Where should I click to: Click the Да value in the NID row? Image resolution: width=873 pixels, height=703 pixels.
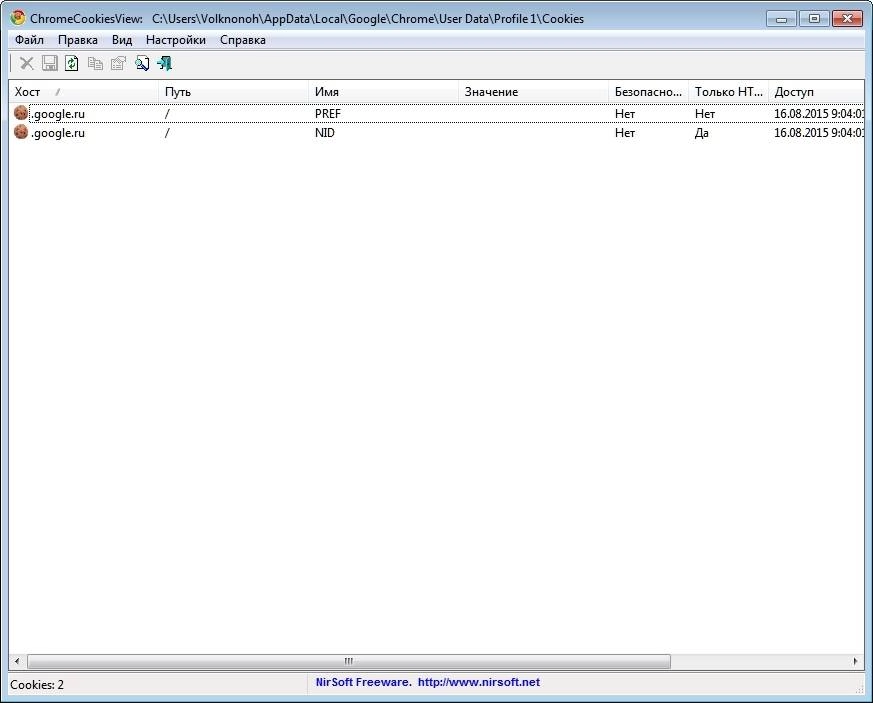coord(702,132)
